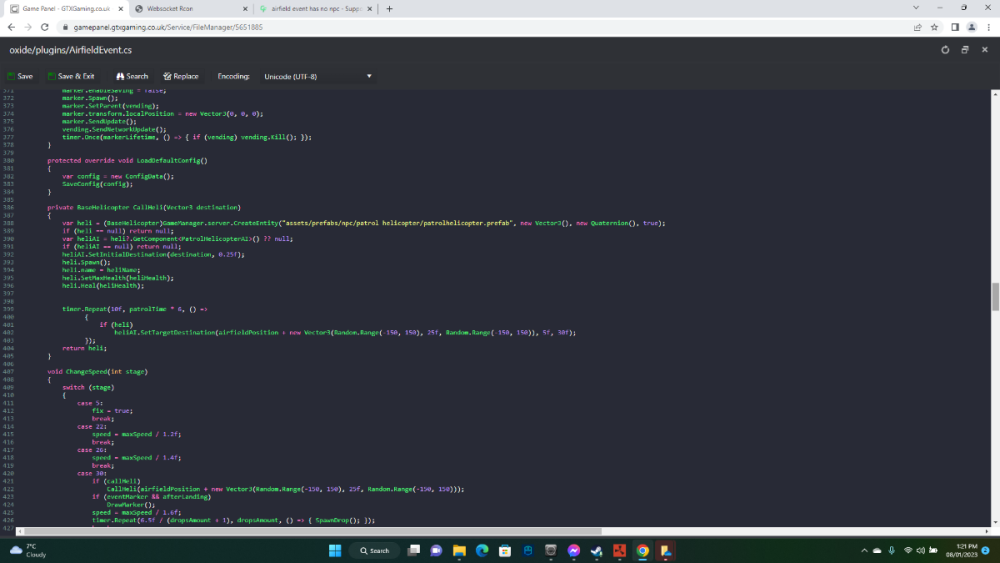Close the Websocket Rcon tab
The image size is (1000, 563).
click(245, 9)
